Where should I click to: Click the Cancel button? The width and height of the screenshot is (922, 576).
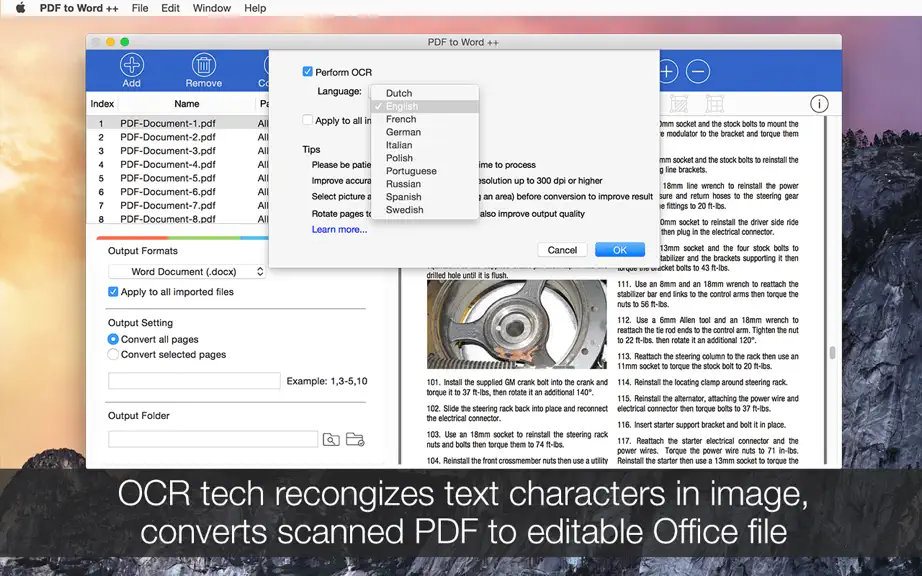click(562, 250)
